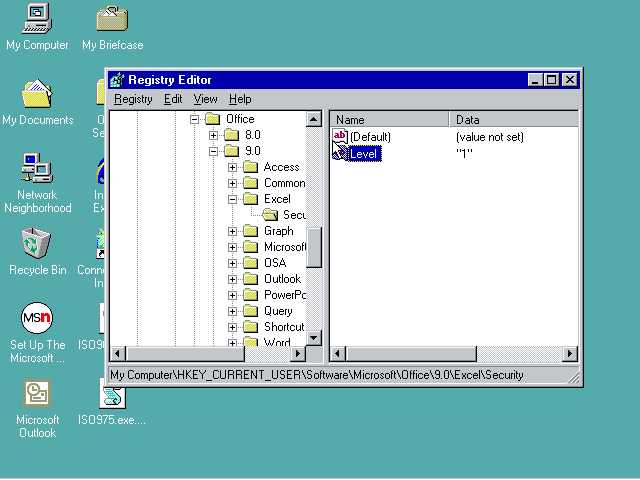Expand the Shortcut key
Viewport: 640px width, 480px height.
[x=232, y=327]
